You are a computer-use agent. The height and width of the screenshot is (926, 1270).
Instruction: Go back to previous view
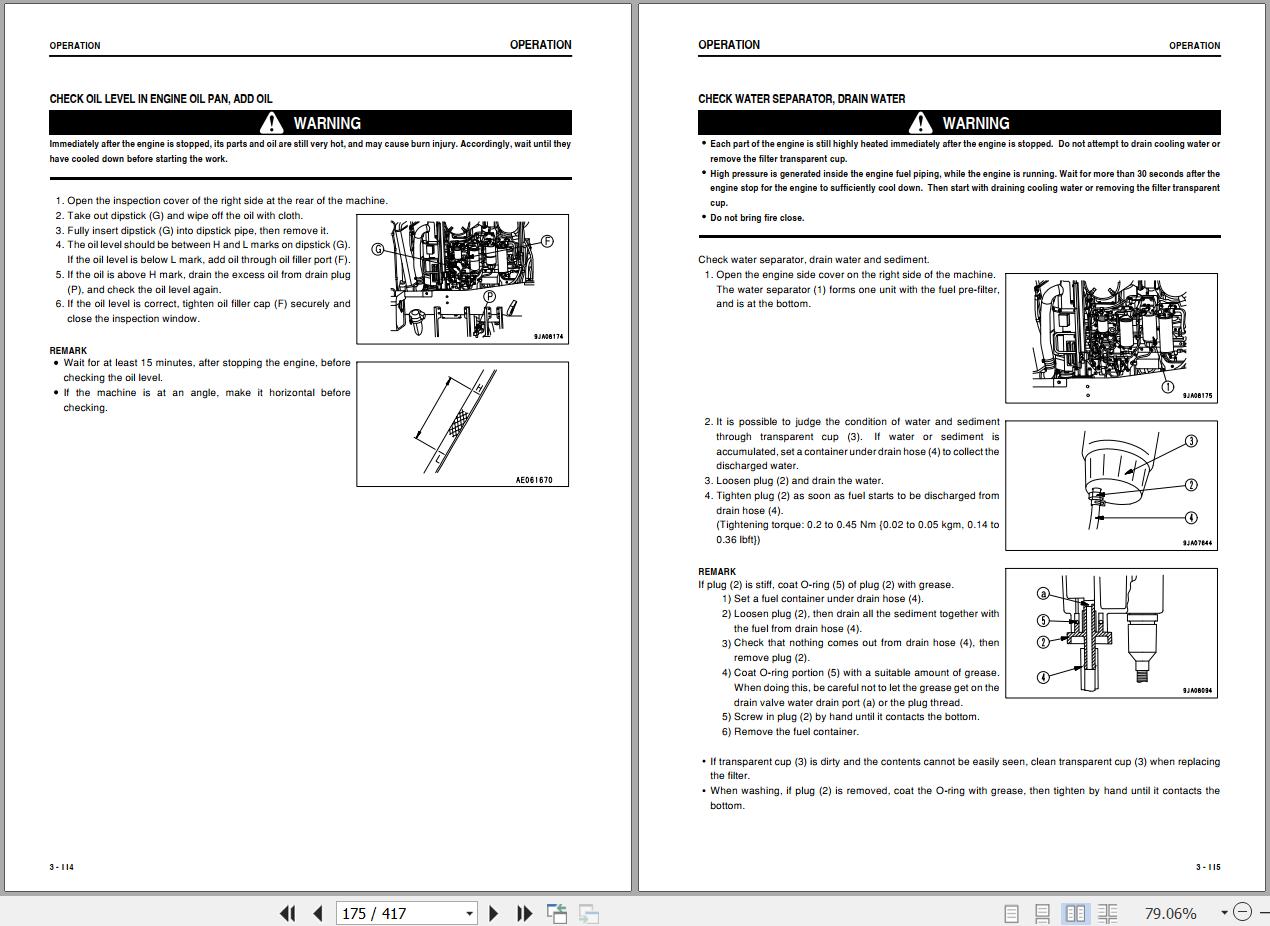coord(557,913)
